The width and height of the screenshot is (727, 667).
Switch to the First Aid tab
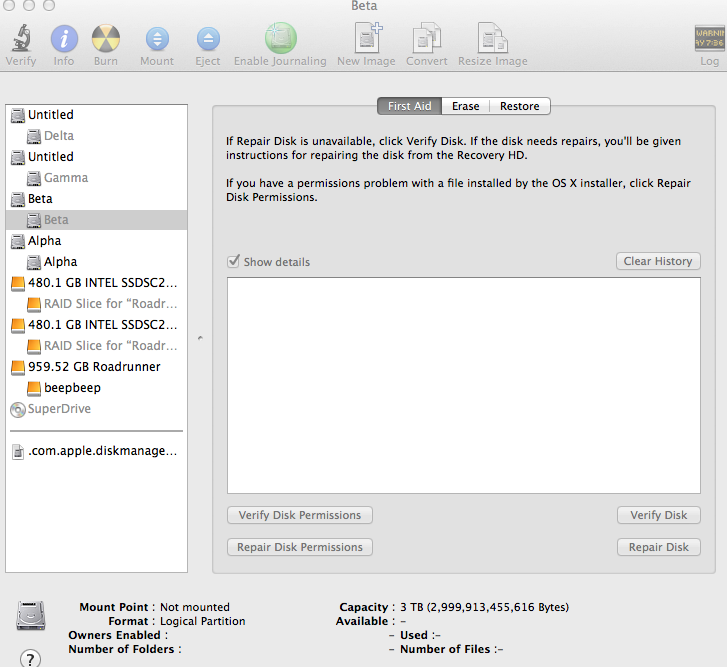[409, 106]
